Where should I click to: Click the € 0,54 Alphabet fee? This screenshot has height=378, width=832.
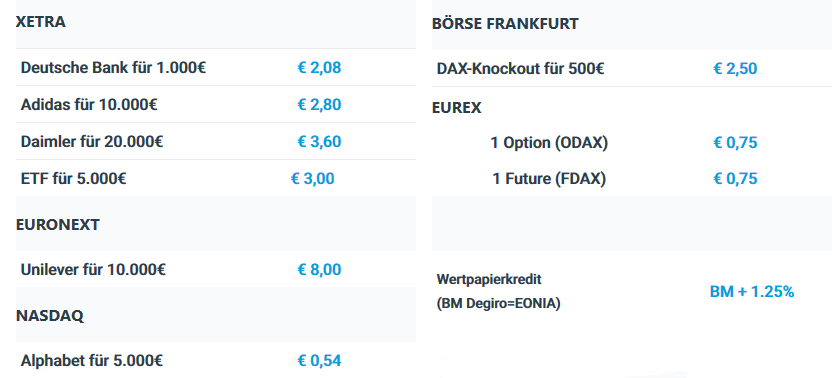(319, 361)
